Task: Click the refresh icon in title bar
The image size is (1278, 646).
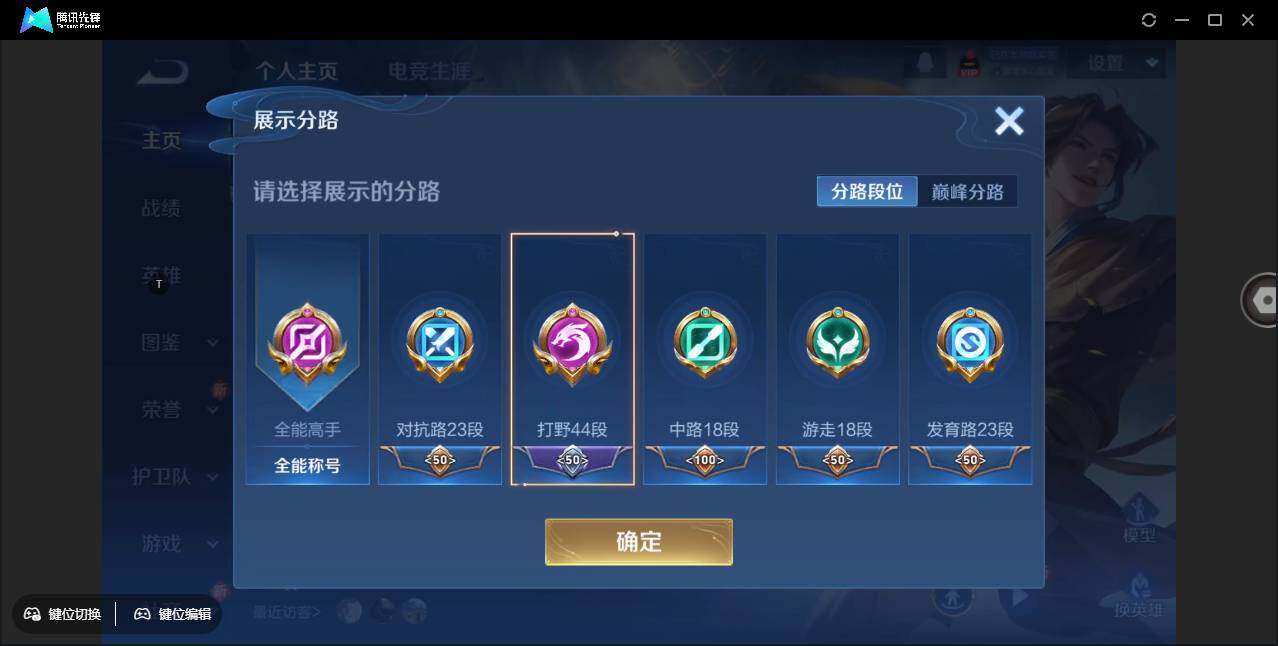Action: click(1149, 20)
